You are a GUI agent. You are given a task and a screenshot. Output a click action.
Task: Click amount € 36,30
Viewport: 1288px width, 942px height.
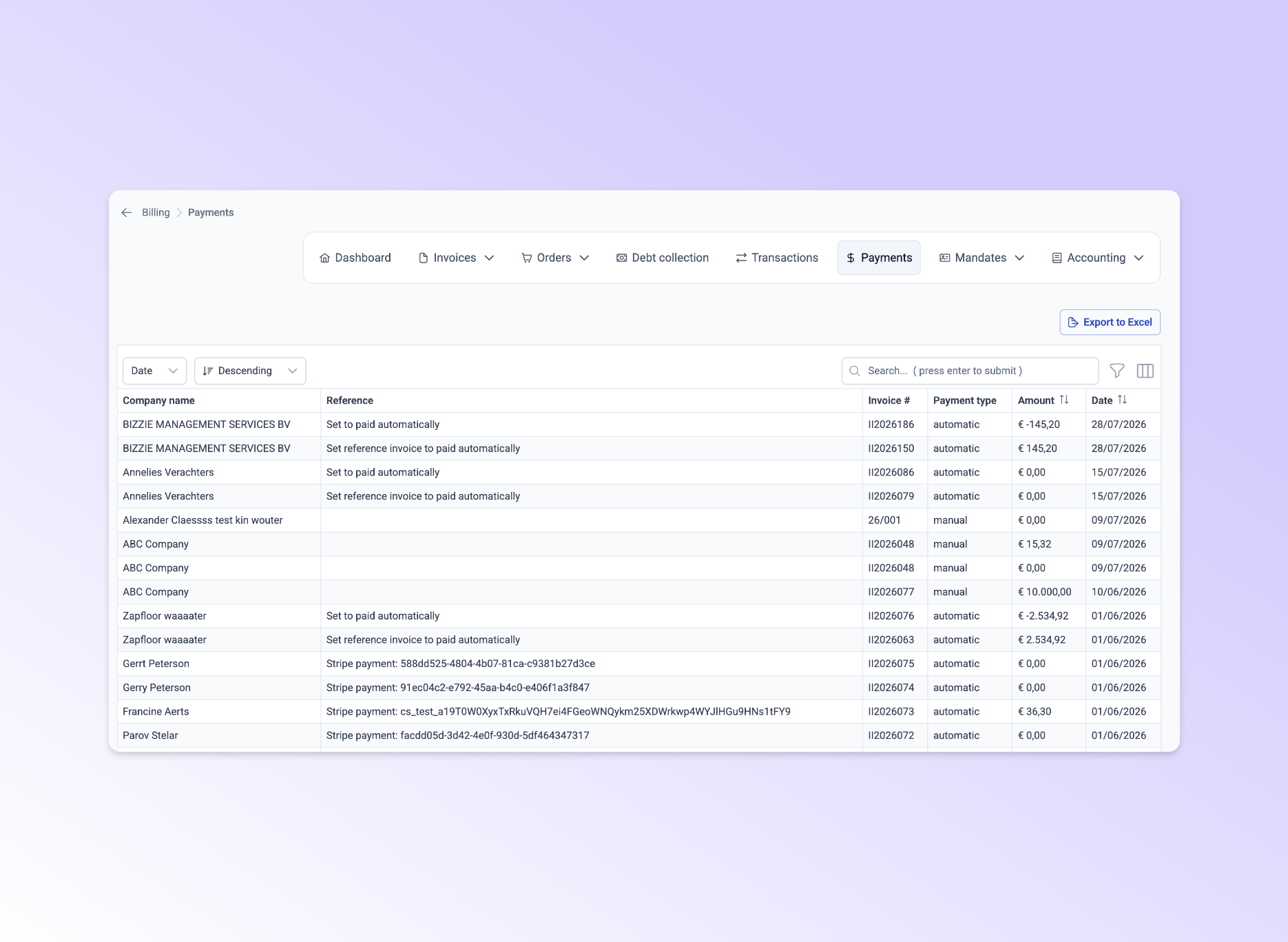1035,712
